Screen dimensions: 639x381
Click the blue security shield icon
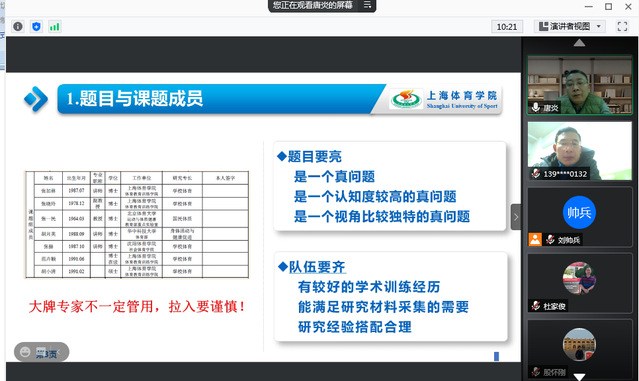pyautogui.click(x=36, y=27)
